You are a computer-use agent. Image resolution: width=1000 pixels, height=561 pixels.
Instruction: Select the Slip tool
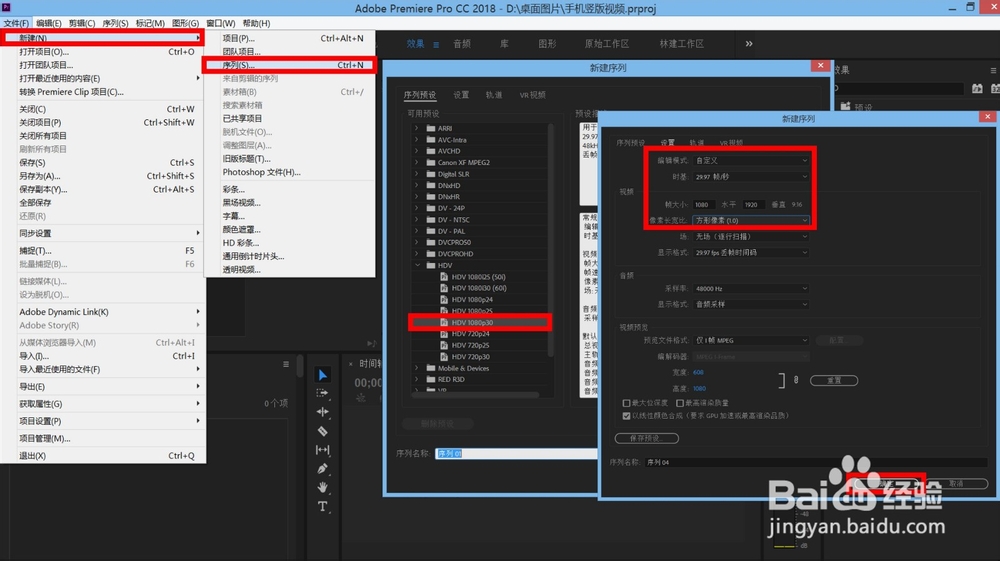[323, 450]
